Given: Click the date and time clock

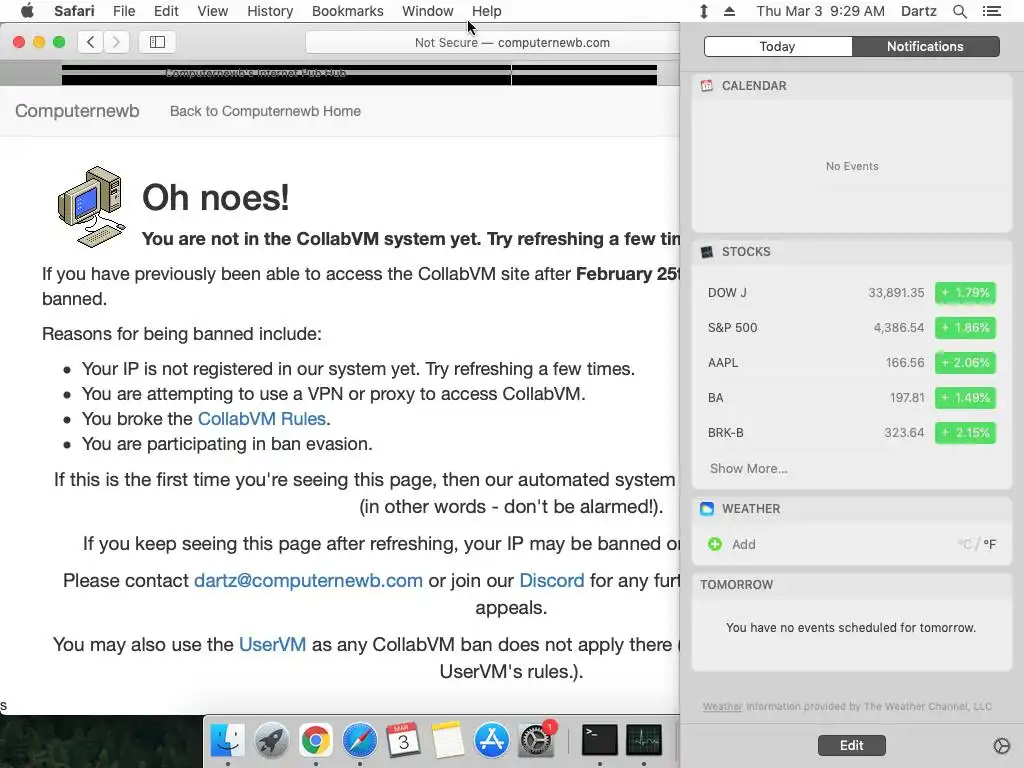Looking at the screenshot, I should pos(820,11).
